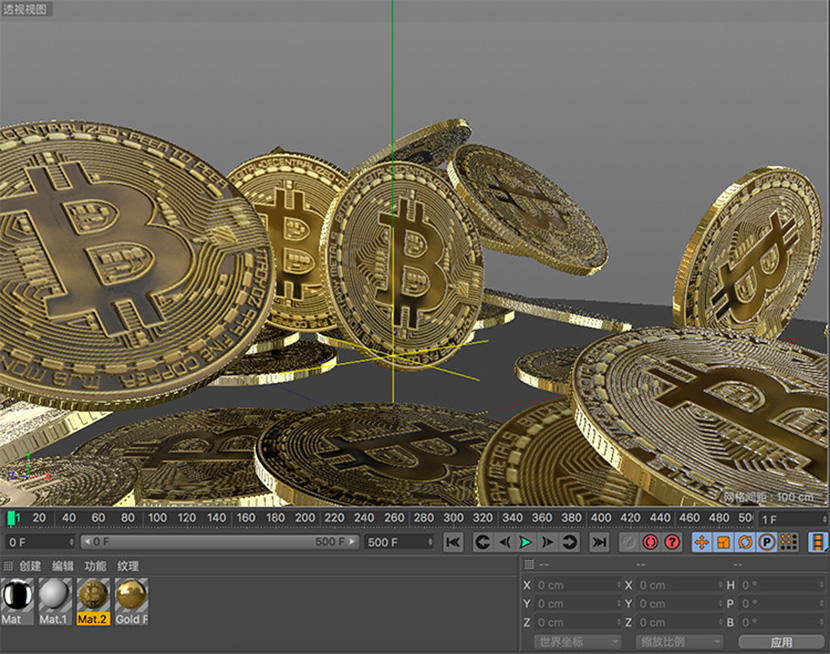Go to previous keyframe button
The height and width of the screenshot is (654, 830).
pyautogui.click(x=483, y=542)
